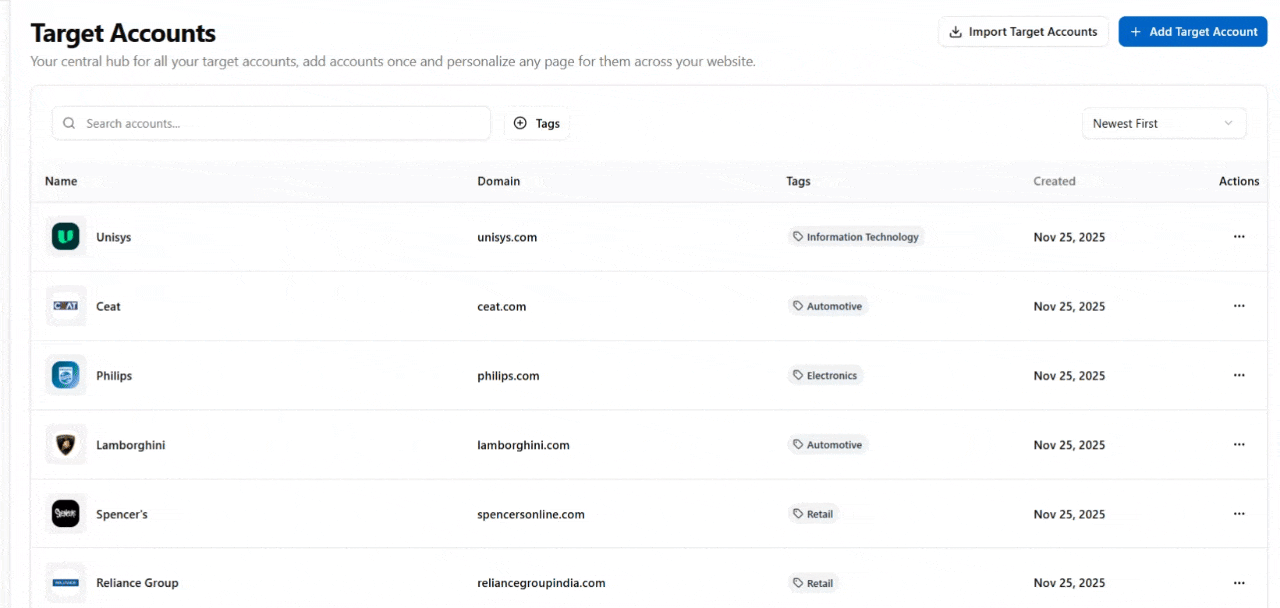Click the Domain column header
Viewport: 1280px width, 608px height.
pos(499,181)
